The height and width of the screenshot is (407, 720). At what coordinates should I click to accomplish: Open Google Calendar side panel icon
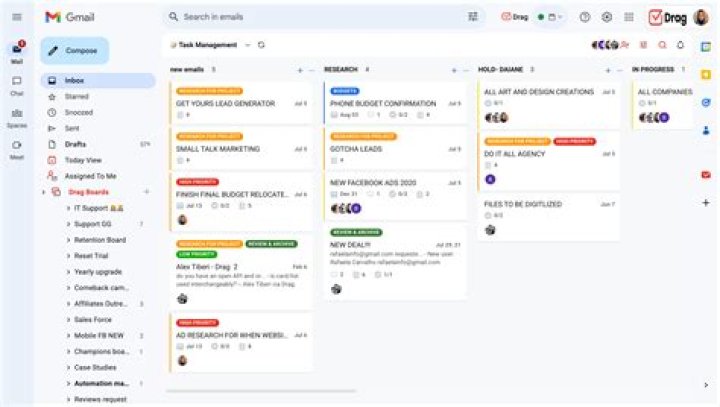706,46
